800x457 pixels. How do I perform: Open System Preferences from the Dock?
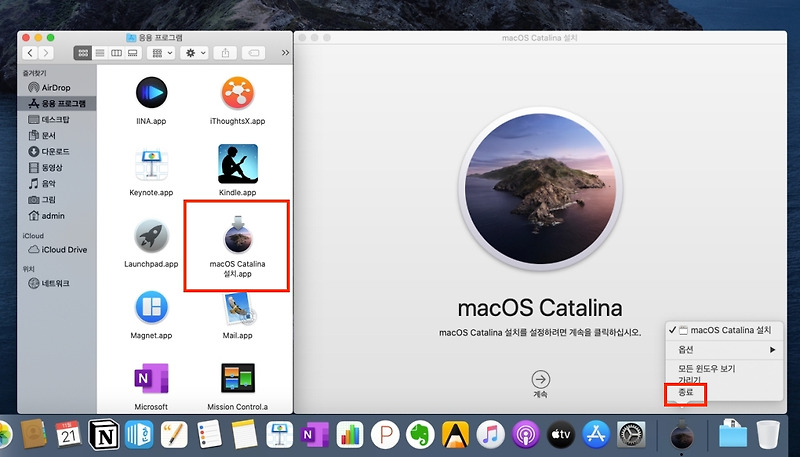tap(632, 435)
